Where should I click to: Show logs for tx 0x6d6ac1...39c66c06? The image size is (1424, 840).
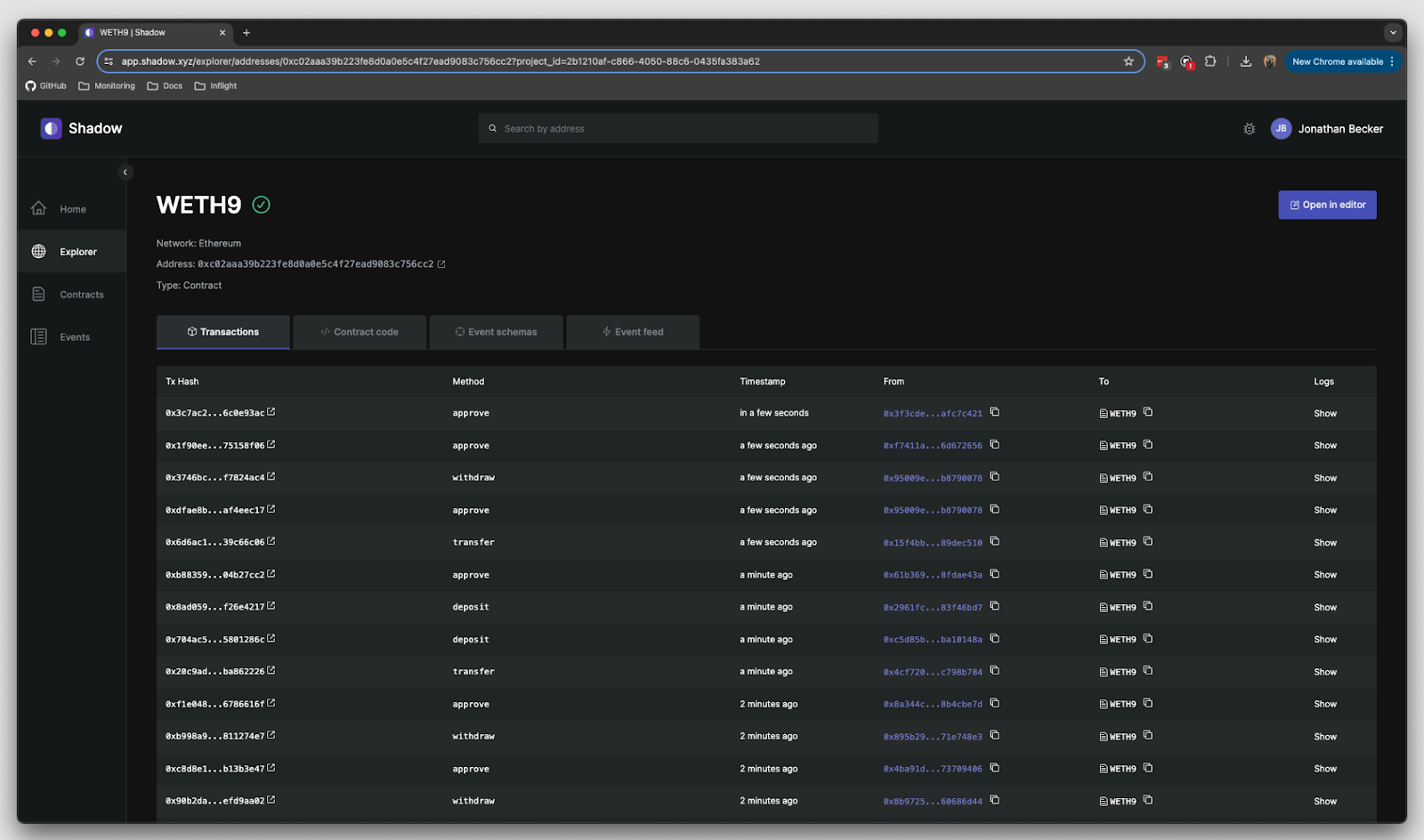[x=1325, y=543]
